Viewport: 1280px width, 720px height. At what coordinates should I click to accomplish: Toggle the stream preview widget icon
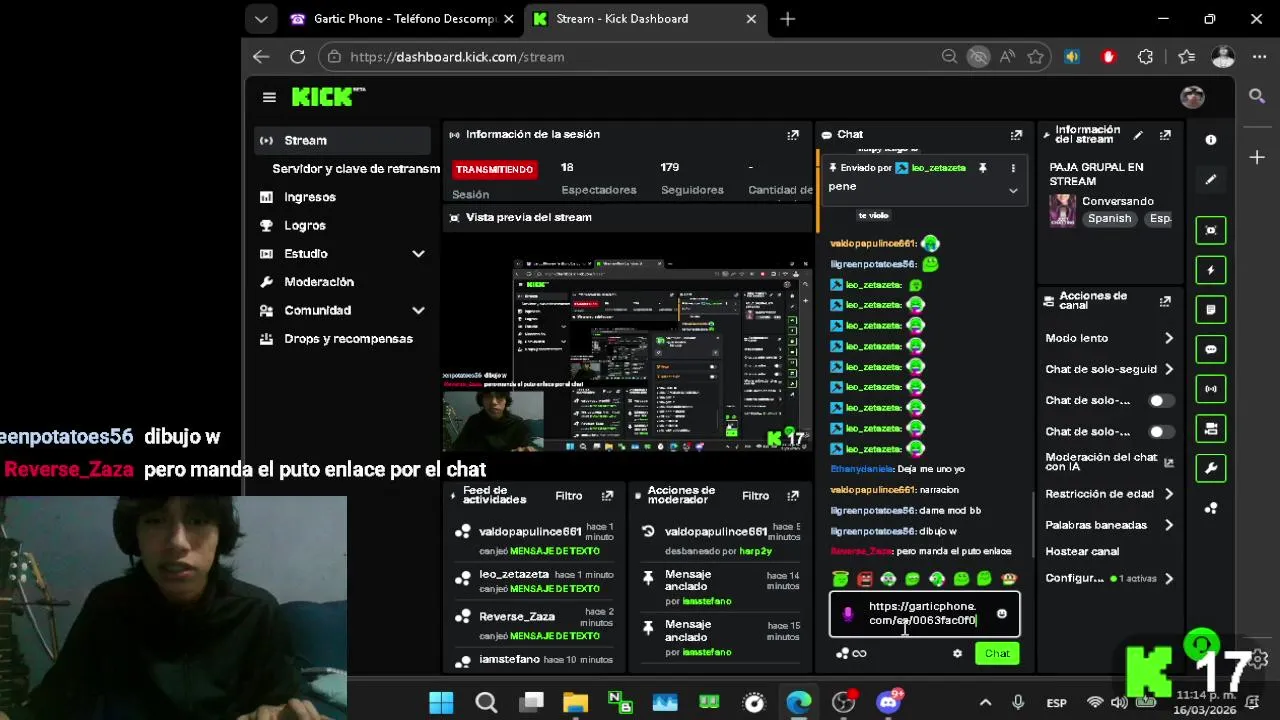(1211, 230)
